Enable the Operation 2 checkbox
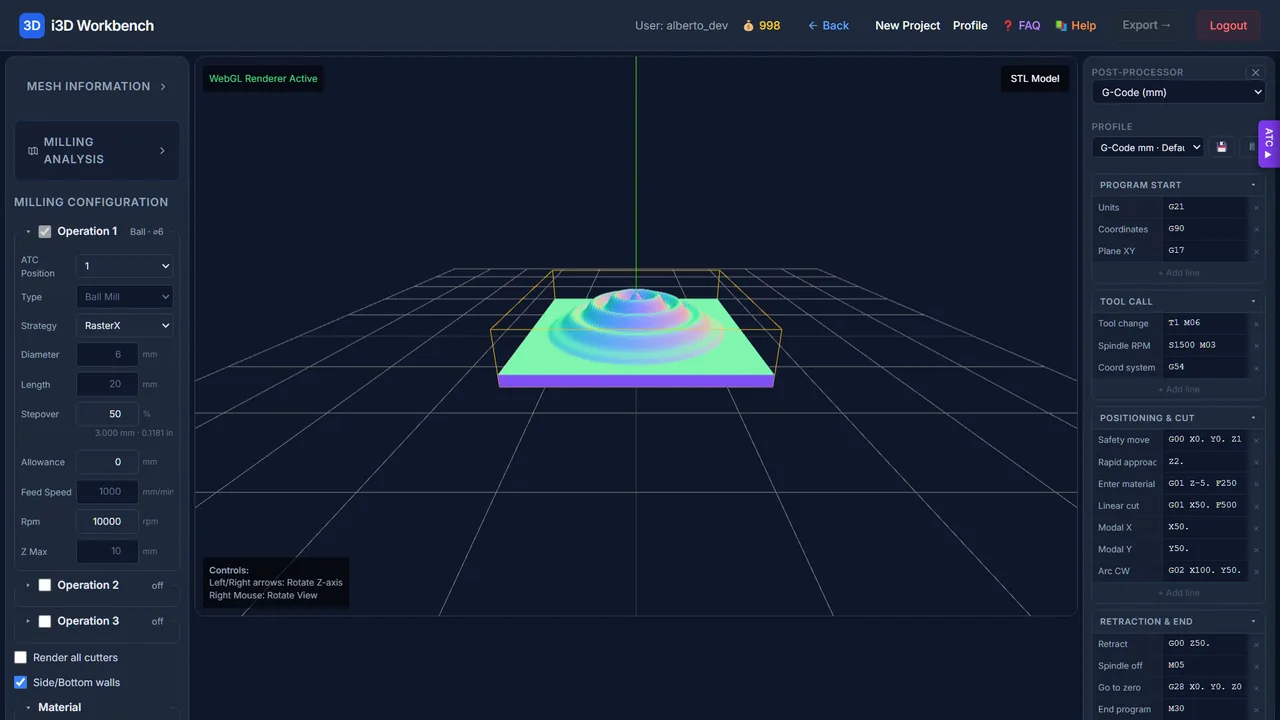 pos(44,586)
